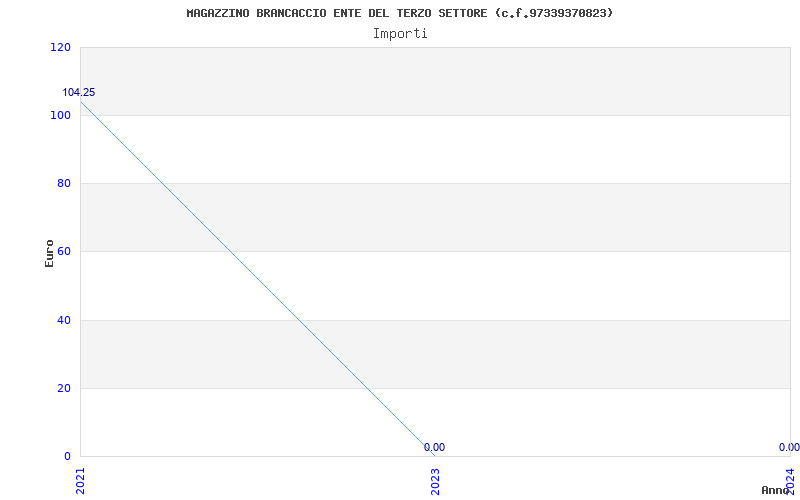The width and height of the screenshot is (800, 500).
Task: Click the 0.00 label at 2023
Action: point(434,447)
